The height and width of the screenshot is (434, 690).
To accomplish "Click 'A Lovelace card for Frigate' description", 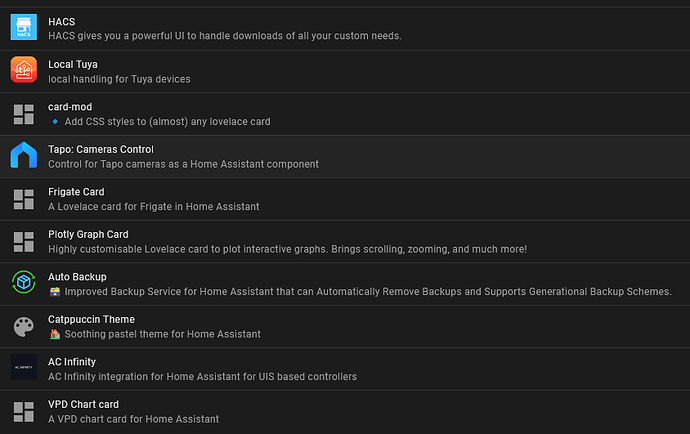I will (154, 206).
